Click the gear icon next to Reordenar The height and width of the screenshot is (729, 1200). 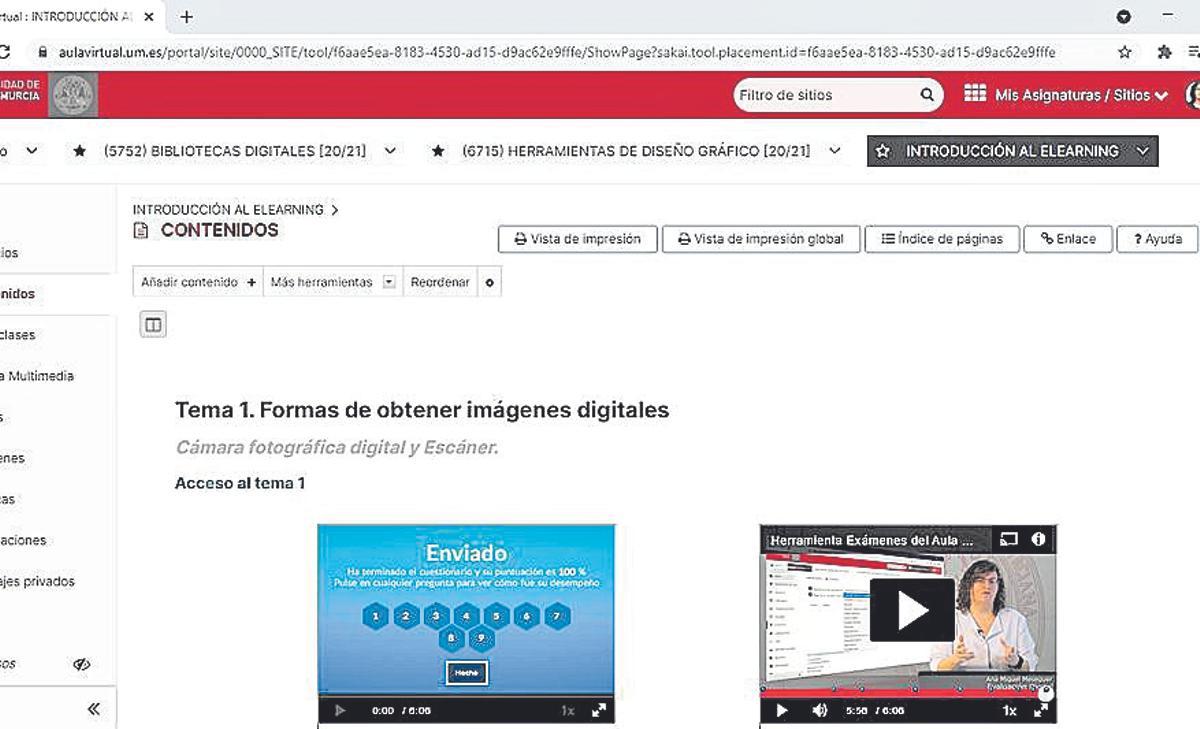point(488,282)
